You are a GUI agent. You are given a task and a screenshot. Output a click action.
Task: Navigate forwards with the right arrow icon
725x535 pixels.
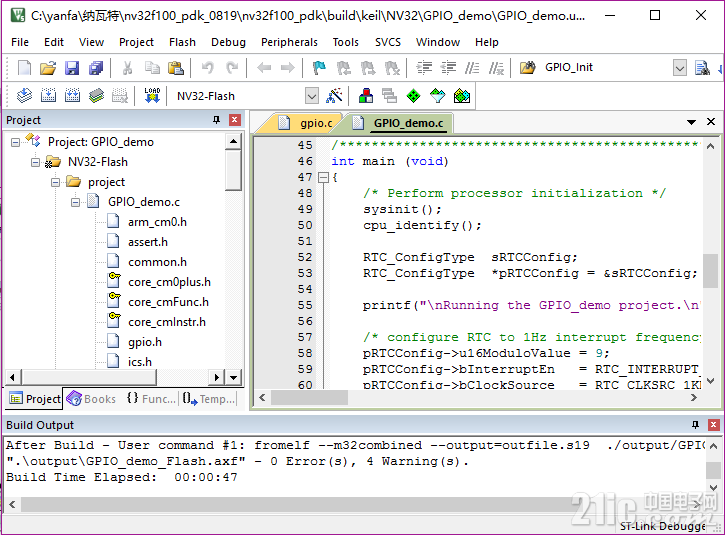288,68
